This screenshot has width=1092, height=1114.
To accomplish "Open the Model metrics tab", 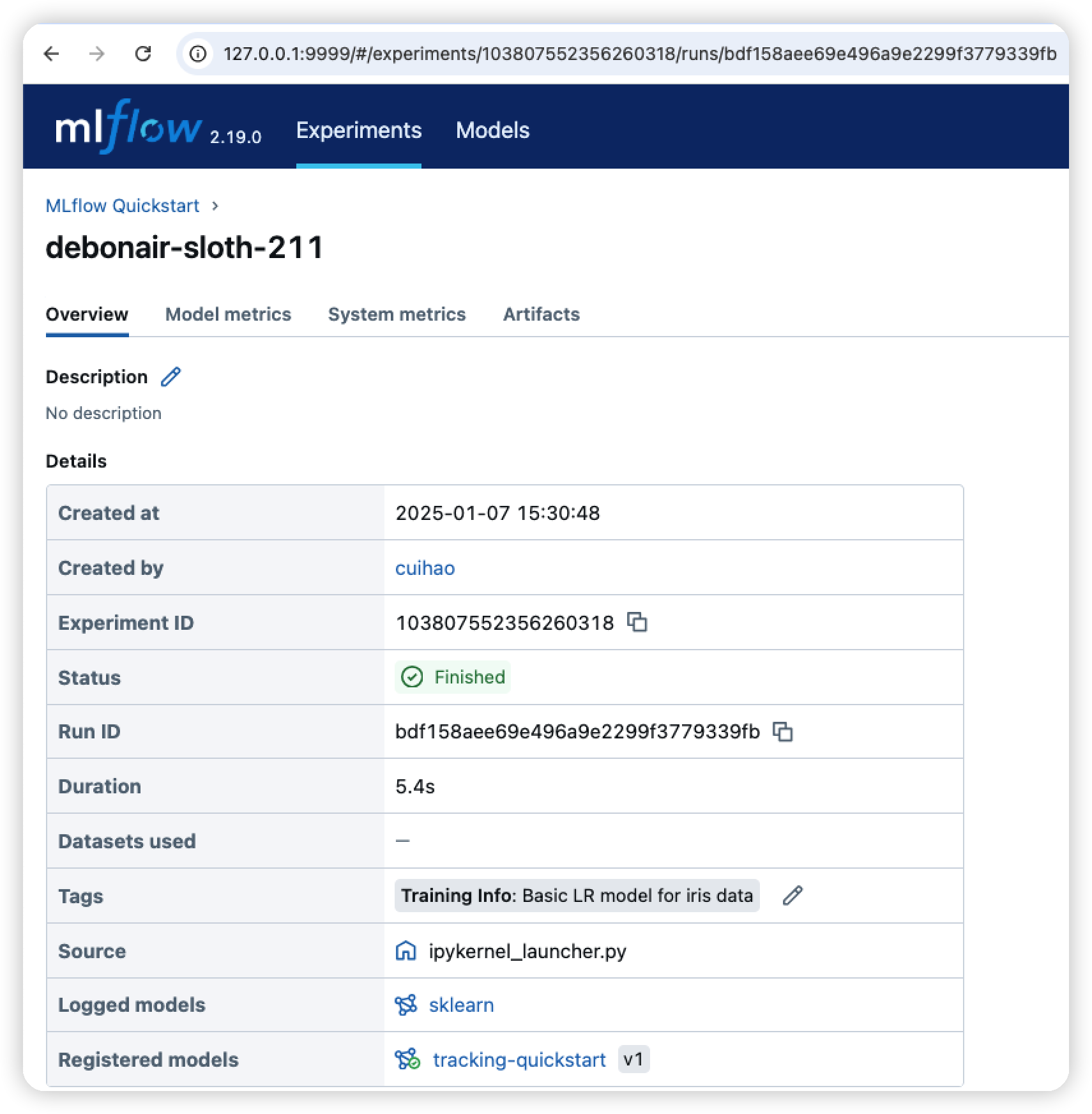I will click(228, 314).
